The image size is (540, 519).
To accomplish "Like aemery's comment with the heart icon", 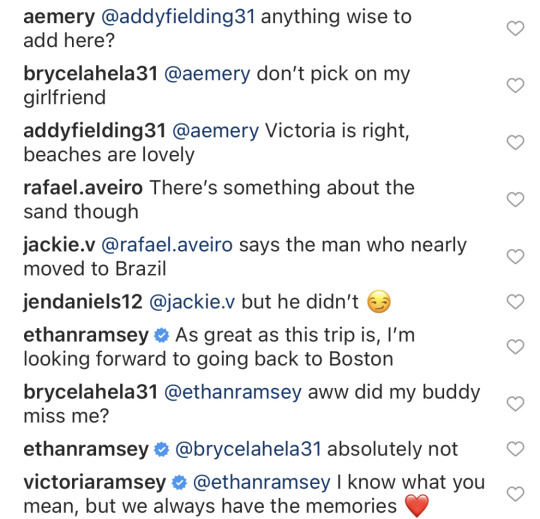I will tap(515, 28).
